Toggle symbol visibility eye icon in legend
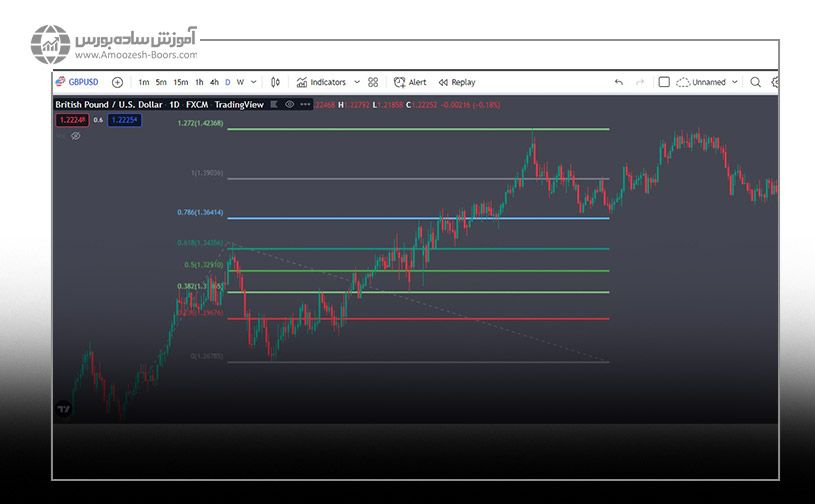 [x=290, y=104]
